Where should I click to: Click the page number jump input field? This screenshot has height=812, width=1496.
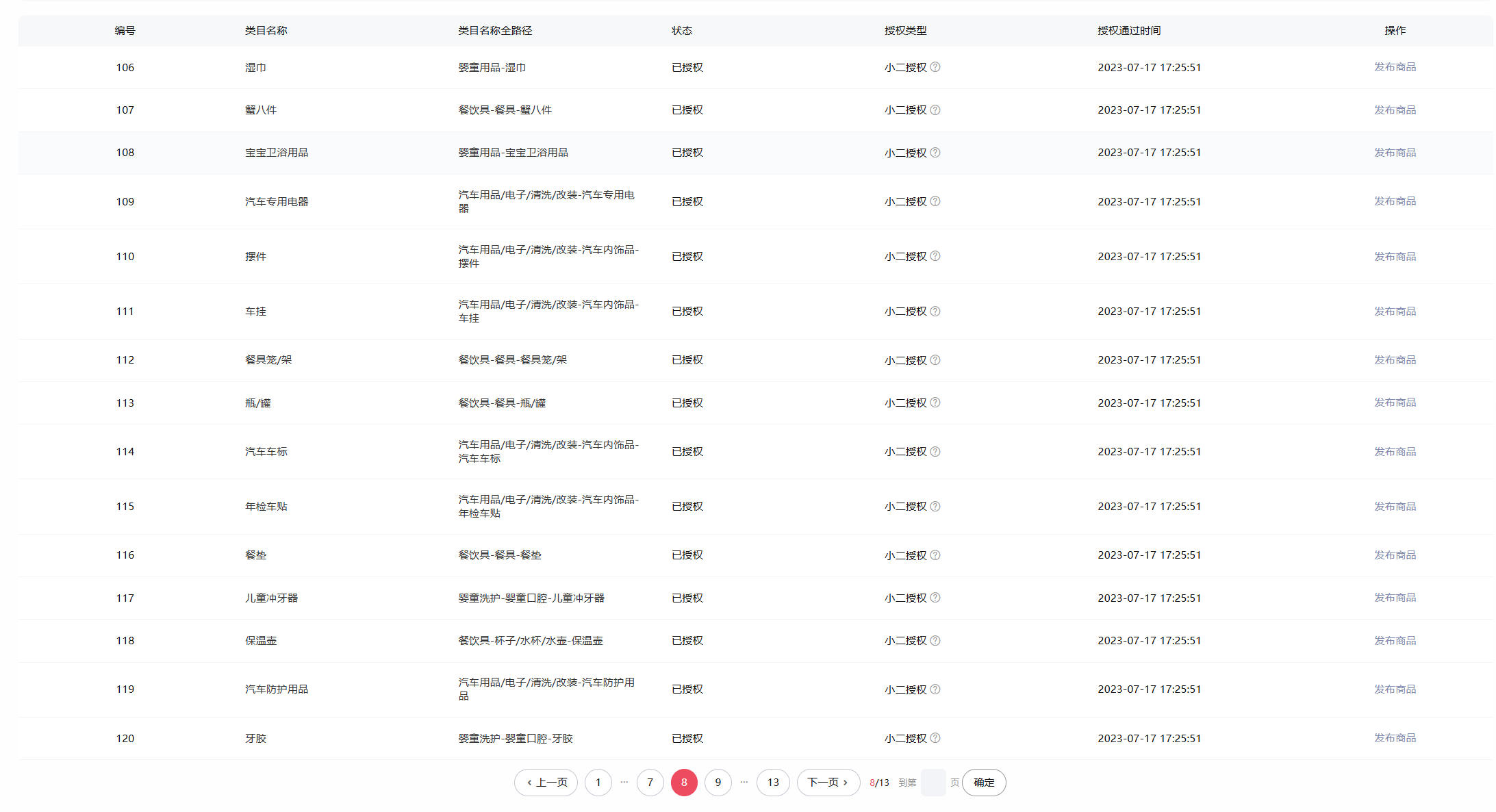pyautogui.click(x=933, y=783)
